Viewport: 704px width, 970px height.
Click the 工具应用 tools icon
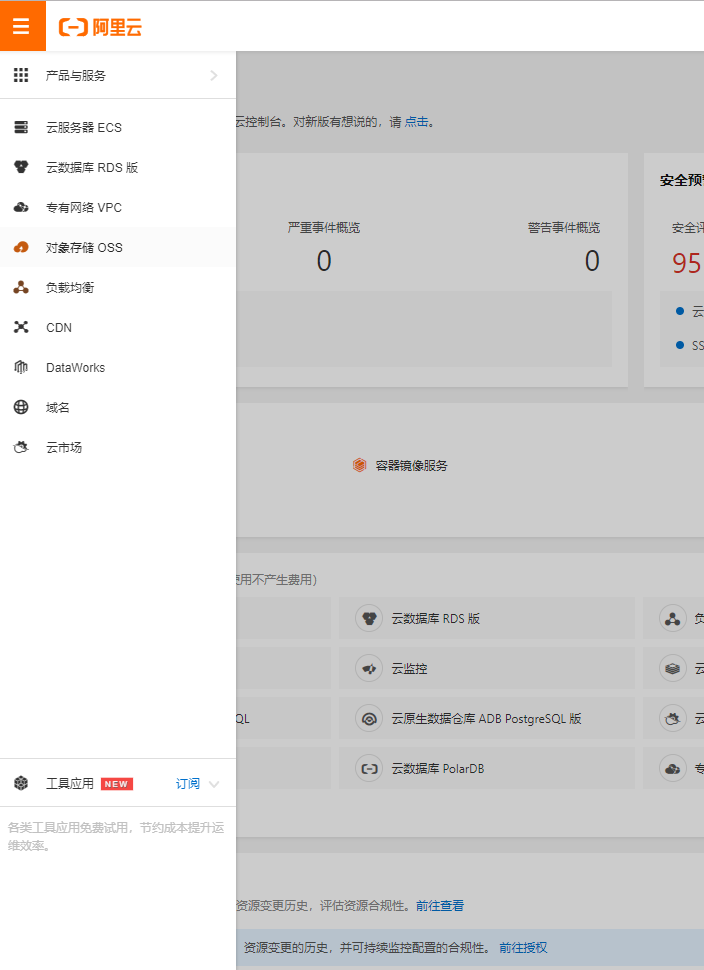click(21, 784)
